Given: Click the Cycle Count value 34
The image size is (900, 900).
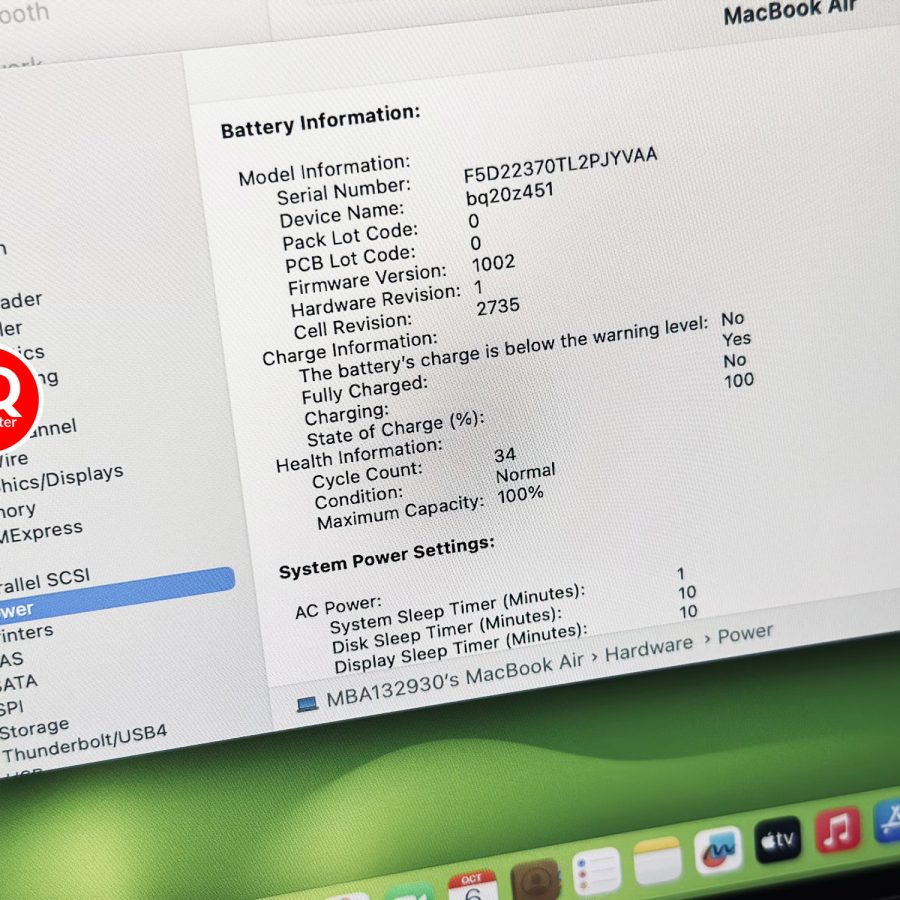Looking at the screenshot, I should click(505, 455).
